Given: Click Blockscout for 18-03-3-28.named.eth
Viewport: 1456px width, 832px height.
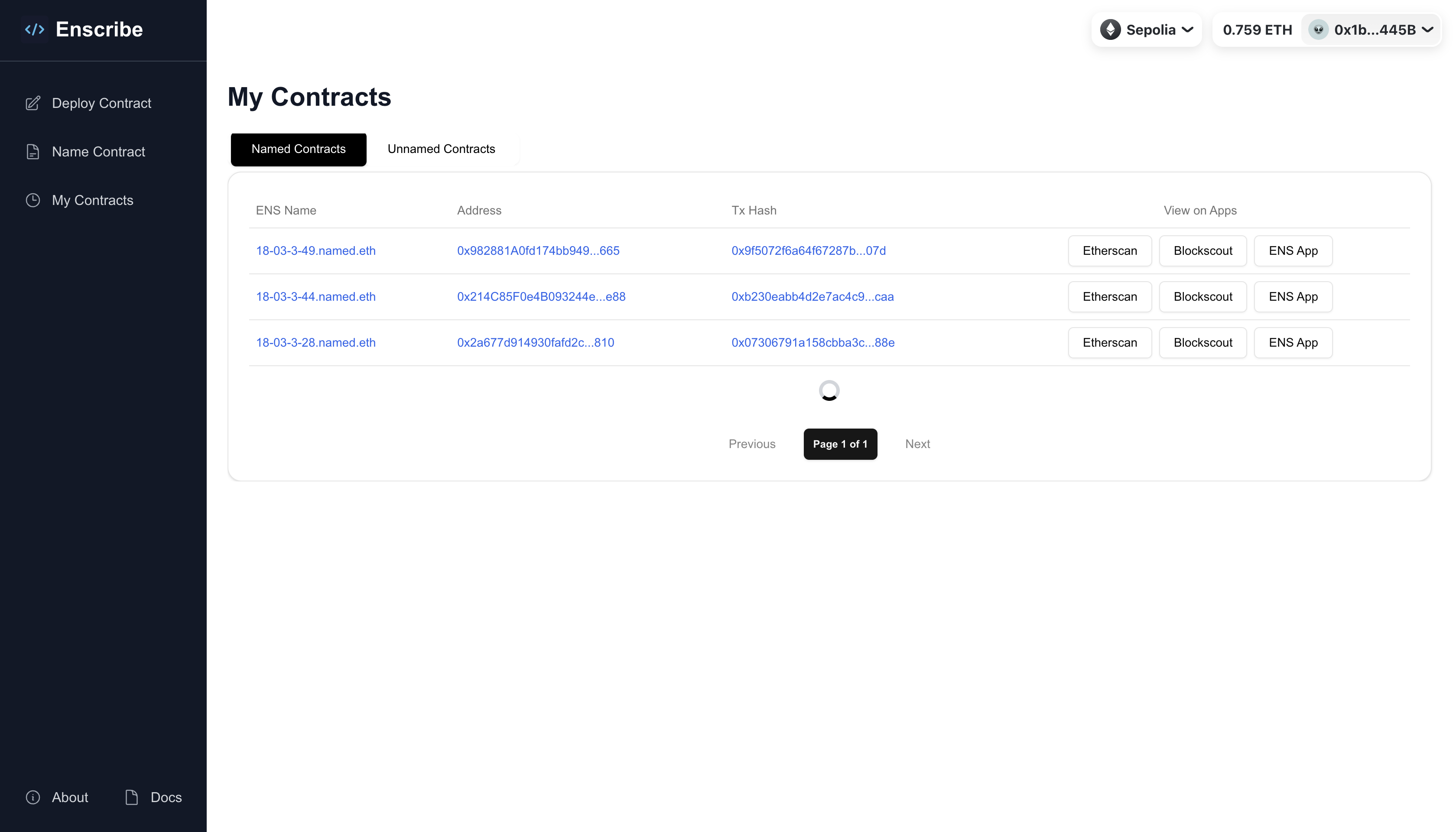Looking at the screenshot, I should (1203, 342).
